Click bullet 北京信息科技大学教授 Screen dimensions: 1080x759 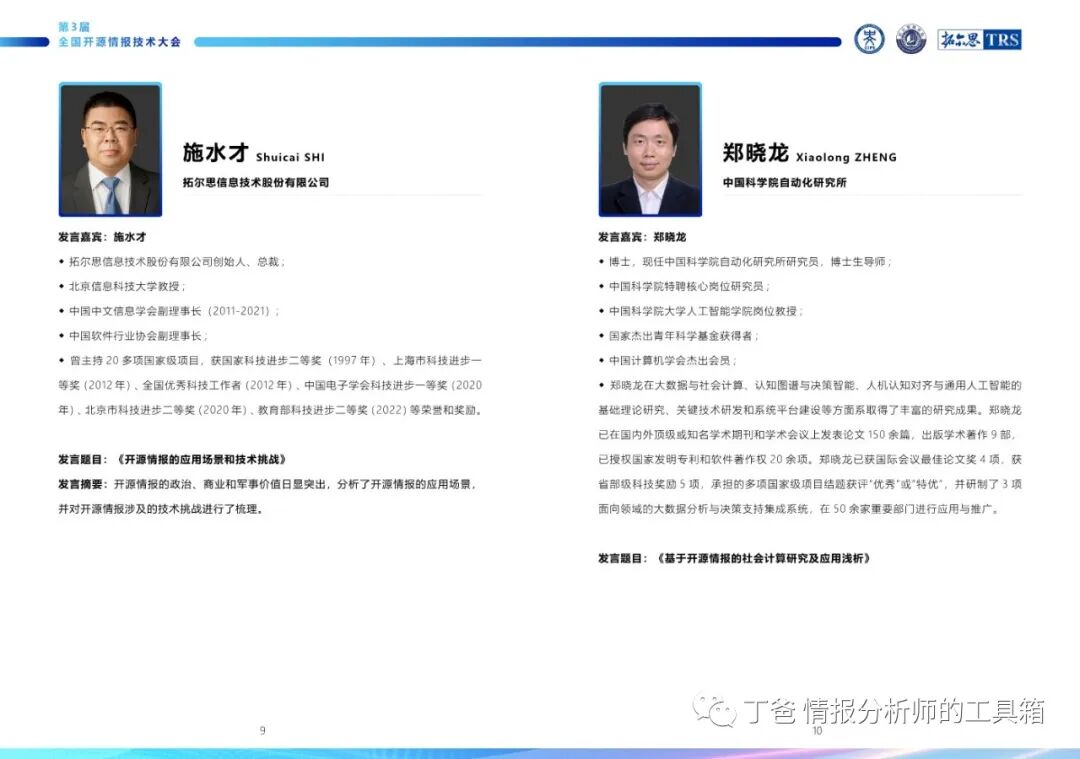(x=122, y=287)
